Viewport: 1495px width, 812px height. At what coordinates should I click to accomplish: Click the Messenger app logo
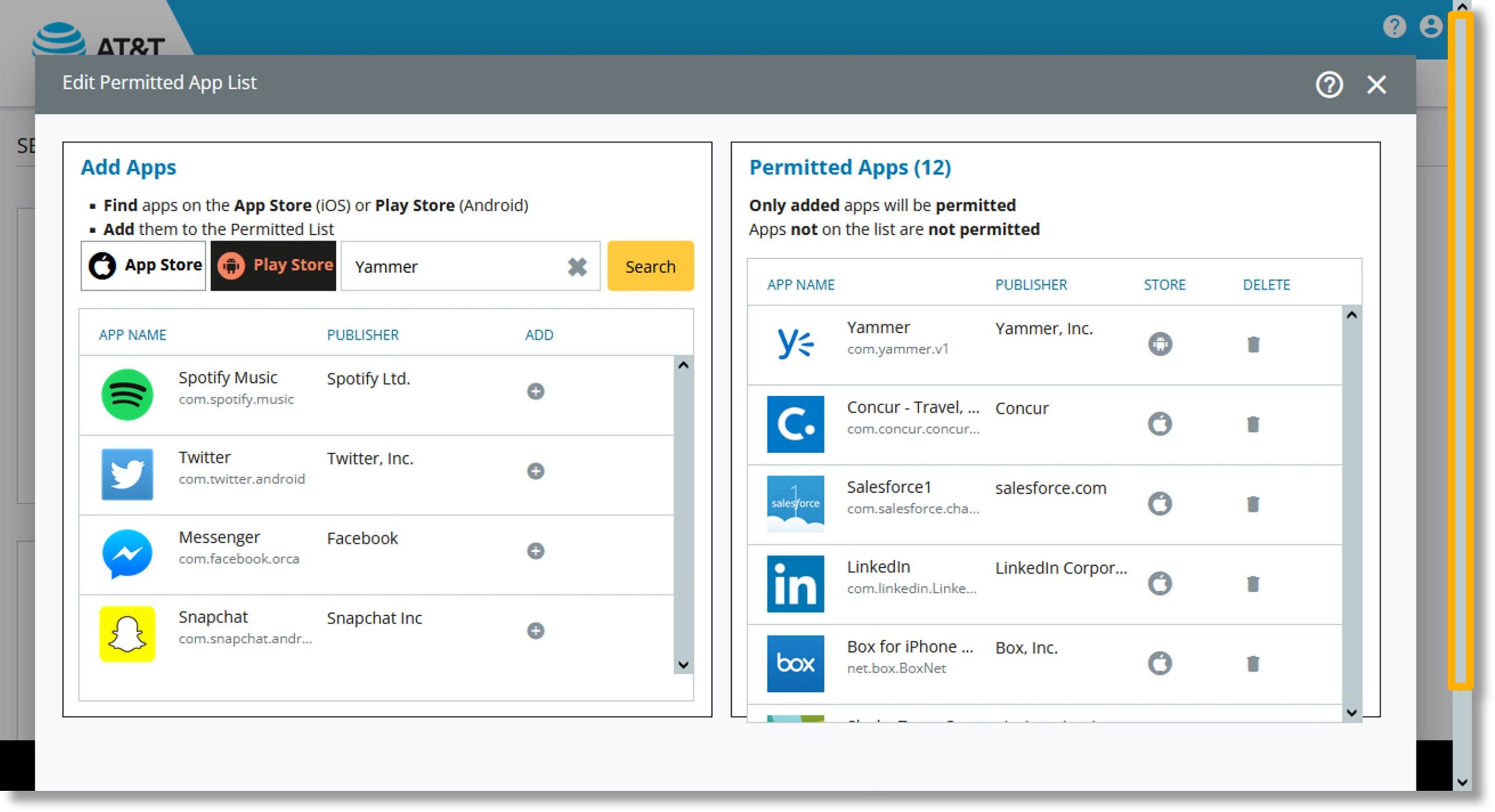tap(127, 554)
